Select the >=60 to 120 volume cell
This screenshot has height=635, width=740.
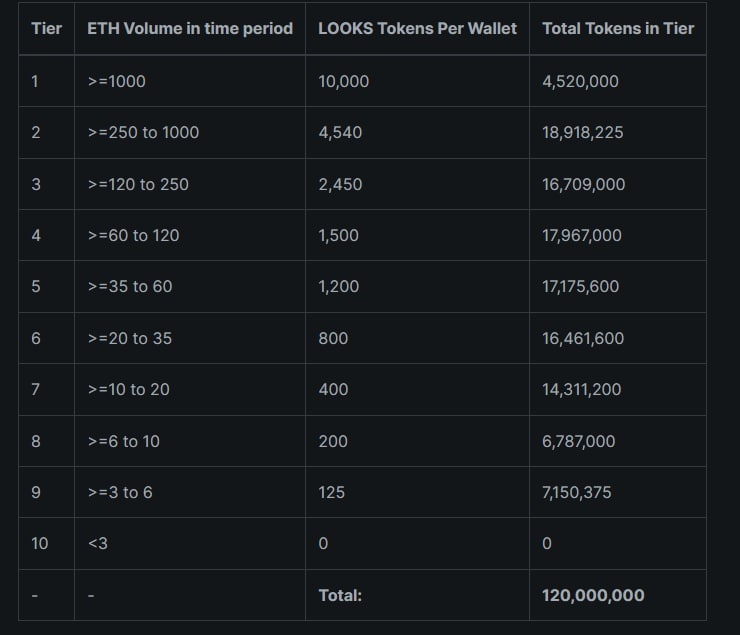190,235
